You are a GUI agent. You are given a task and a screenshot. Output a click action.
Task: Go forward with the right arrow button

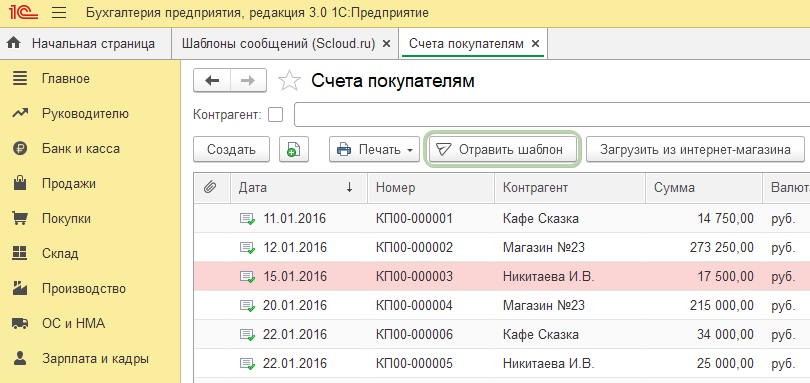coord(248,80)
